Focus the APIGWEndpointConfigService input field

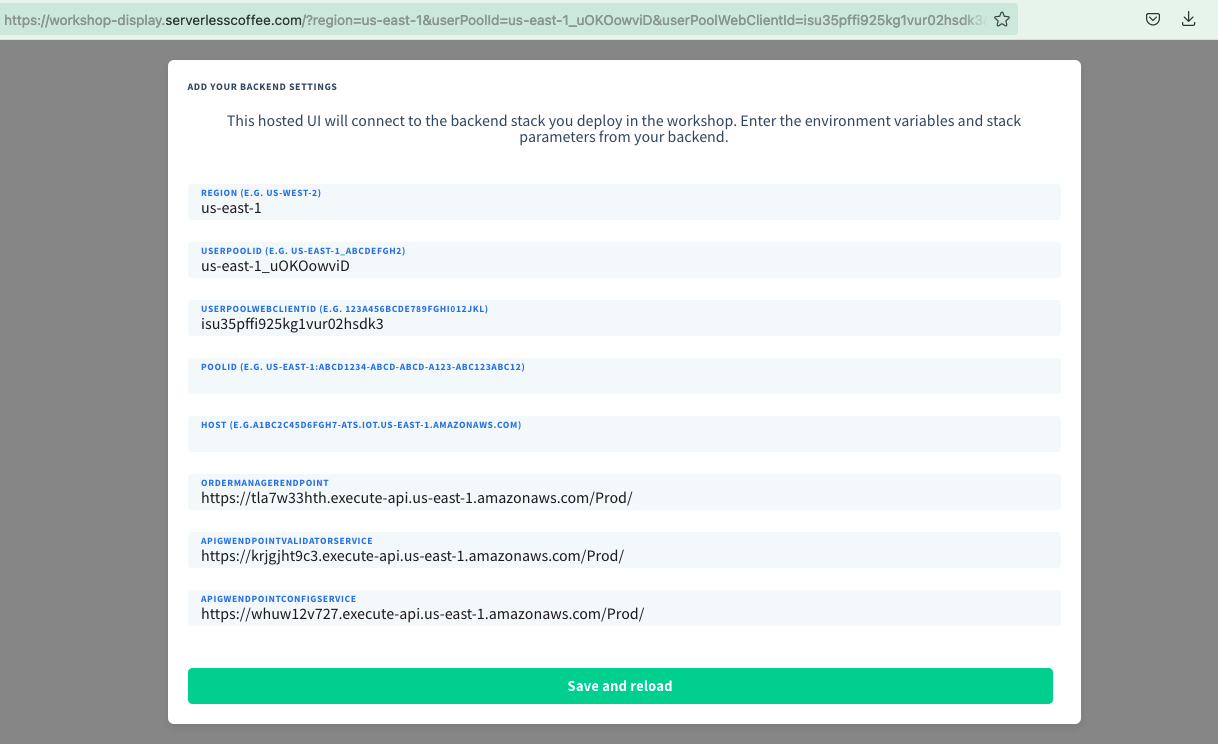click(624, 608)
